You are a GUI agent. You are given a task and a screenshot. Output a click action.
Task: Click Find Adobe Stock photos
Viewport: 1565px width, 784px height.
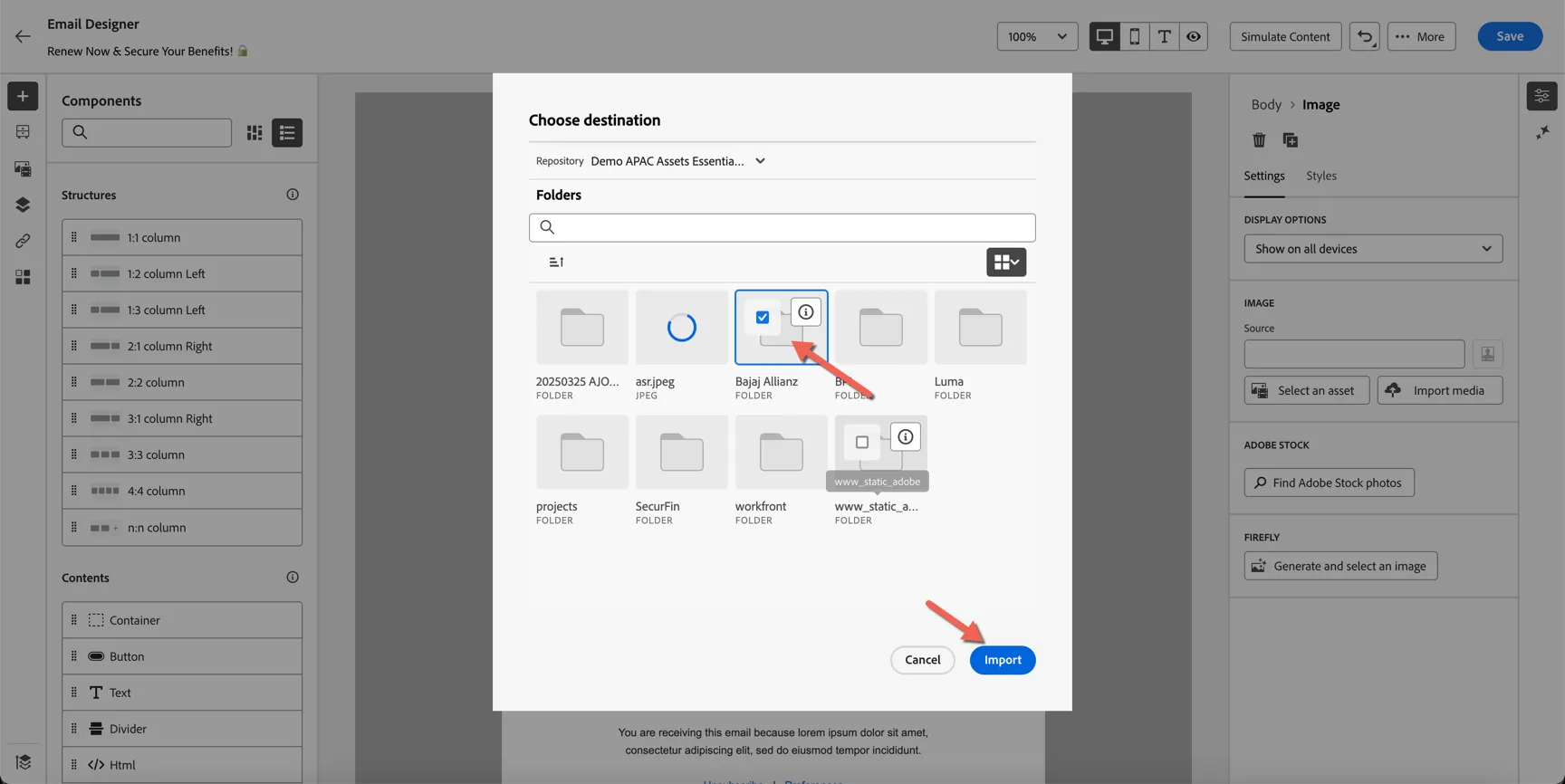(x=1329, y=483)
